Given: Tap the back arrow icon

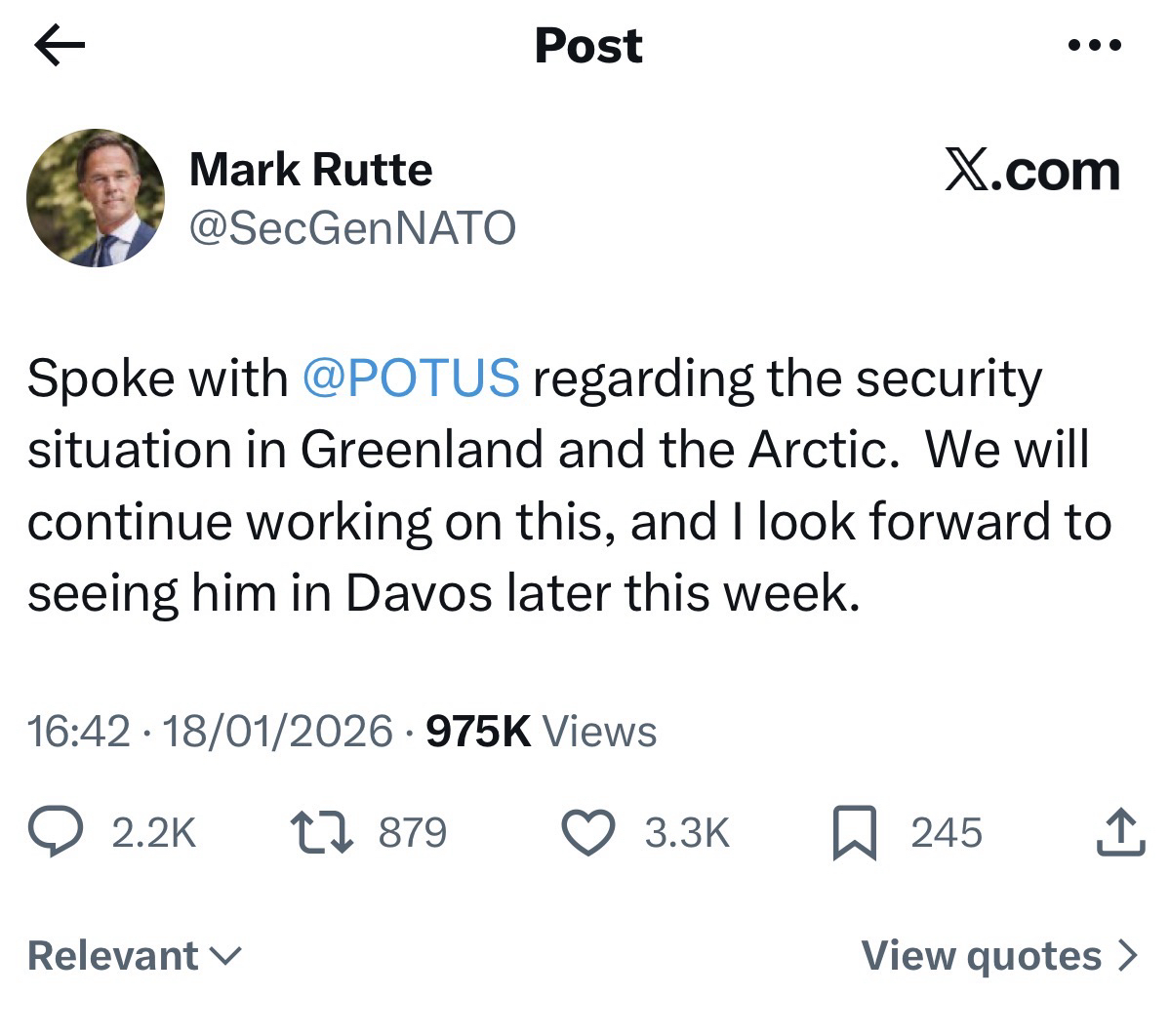Looking at the screenshot, I should click(x=60, y=46).
